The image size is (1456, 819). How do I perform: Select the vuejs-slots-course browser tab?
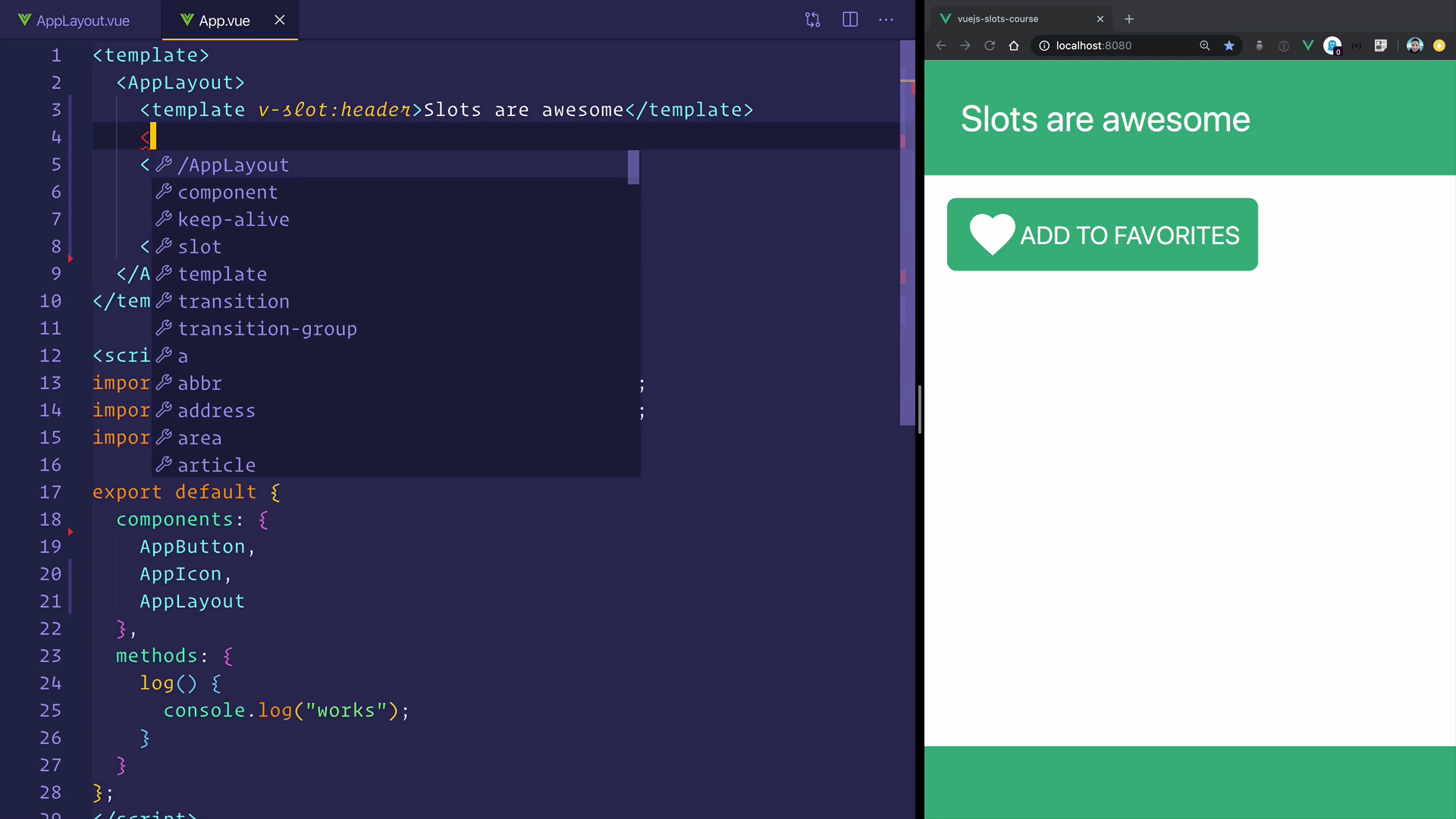1021,19
